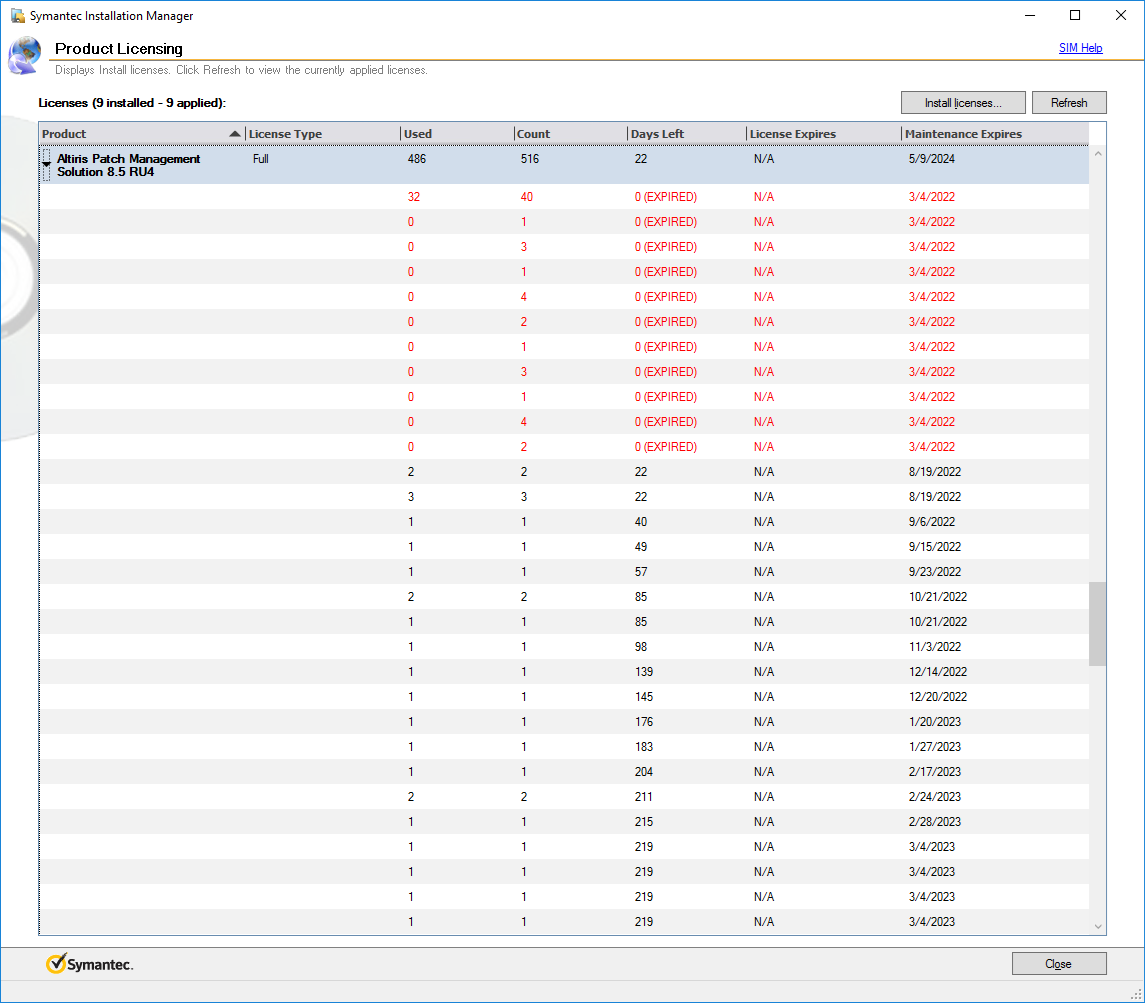Click the Count value 516
The width and height of the screenshot is (1145, 1003).
point(530,159)
